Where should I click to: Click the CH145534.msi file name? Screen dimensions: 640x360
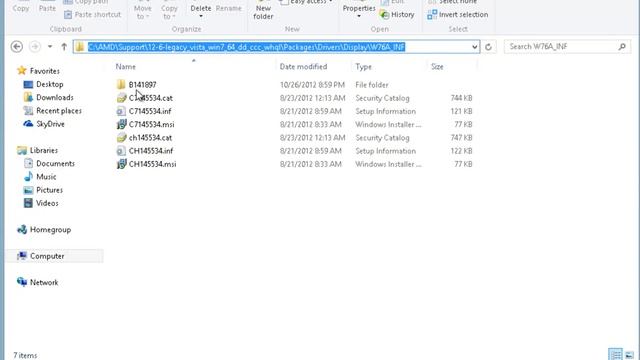coord(153,164)
